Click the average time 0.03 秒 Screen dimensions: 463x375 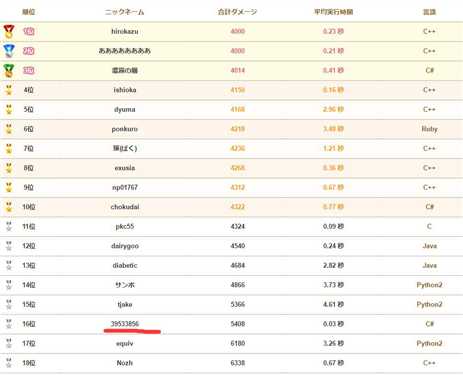333,324
